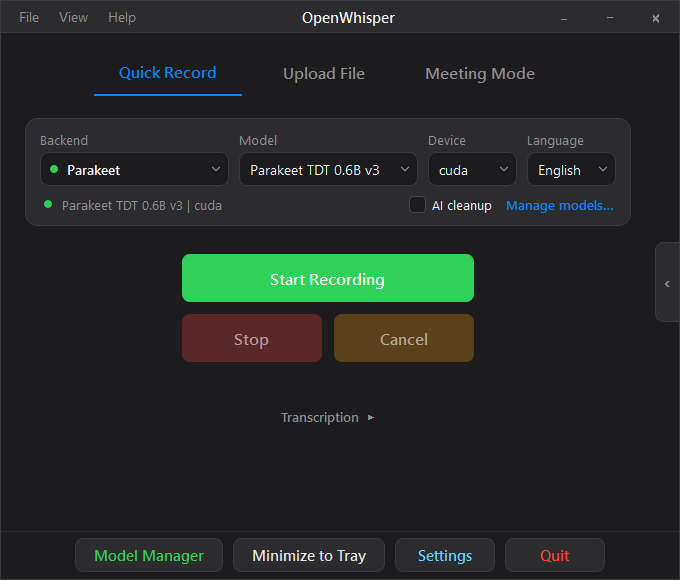Click Minimize to Tray button

tap(309, 555)
